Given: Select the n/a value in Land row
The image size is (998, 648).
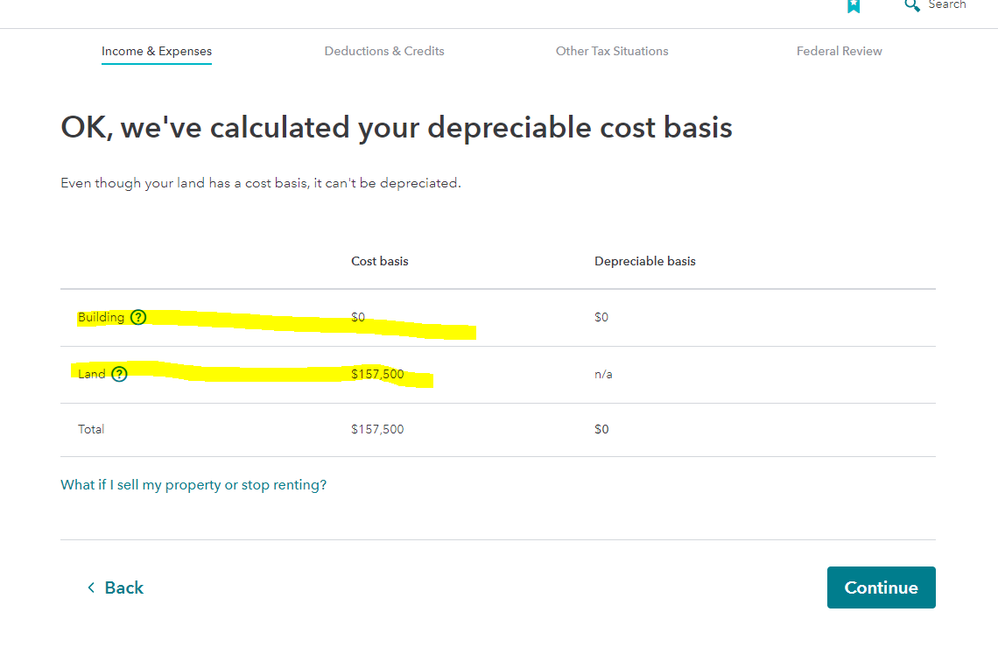Looking at the screenshot, I should pos(603,374).
